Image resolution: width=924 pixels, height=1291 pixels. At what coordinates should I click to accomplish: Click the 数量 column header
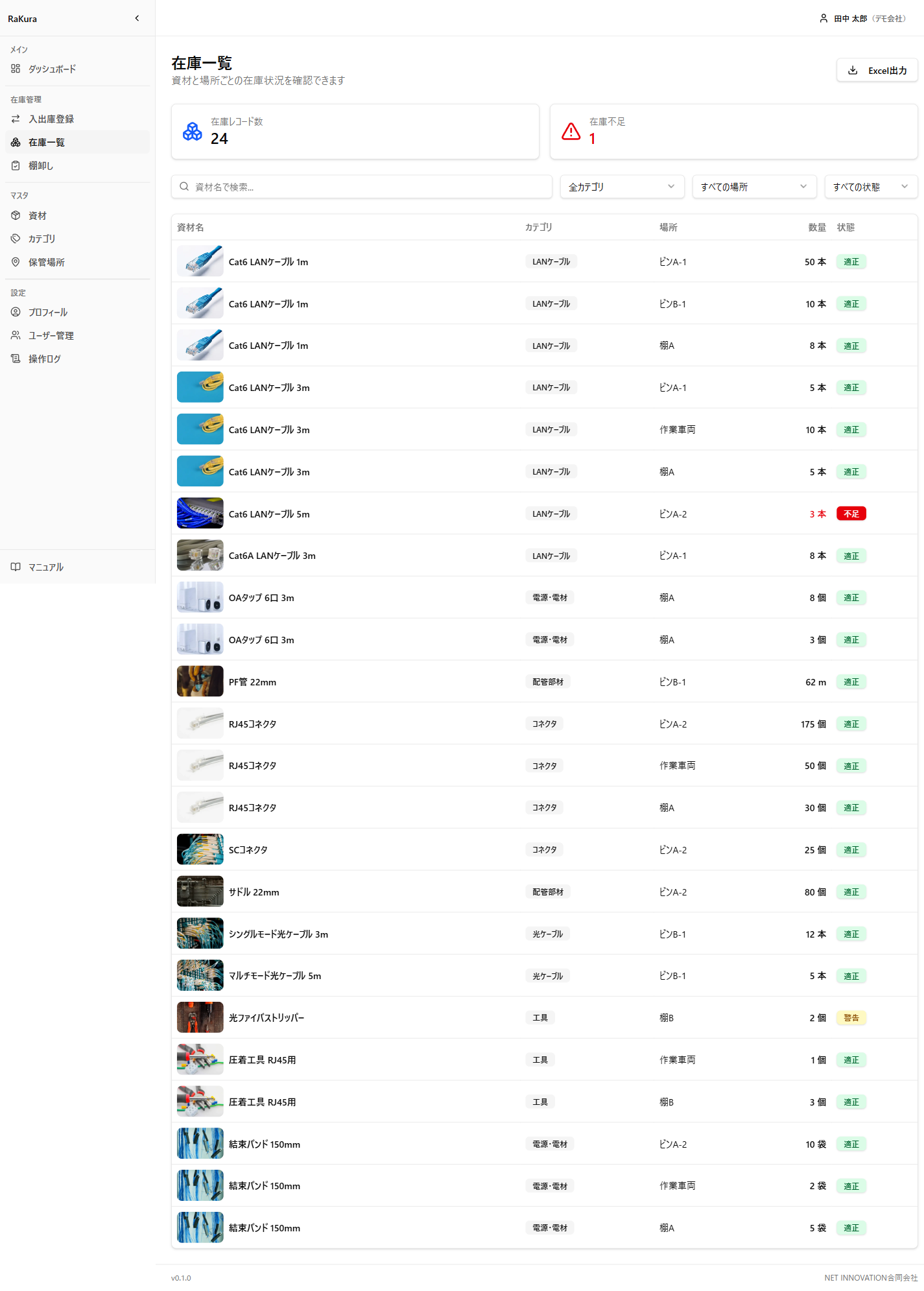(x=817, y=228)
